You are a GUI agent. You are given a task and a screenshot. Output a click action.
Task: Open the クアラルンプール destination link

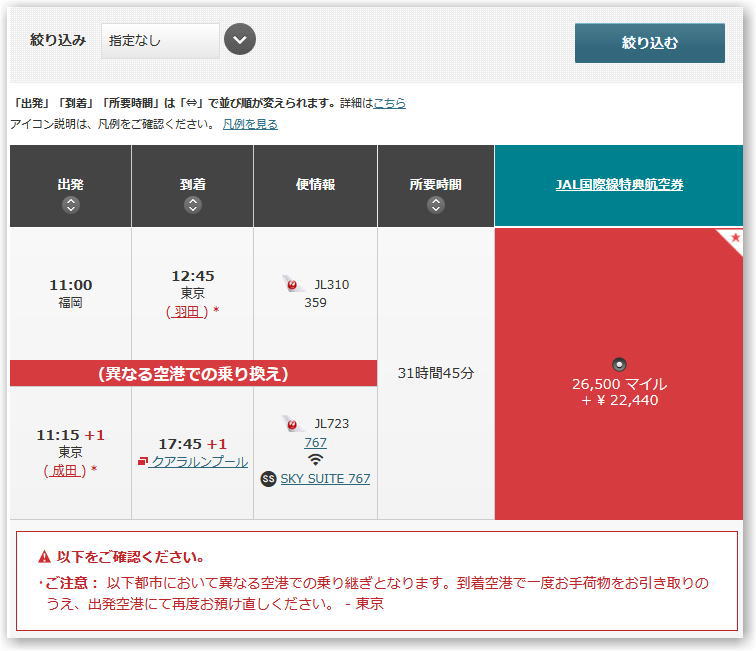pyautogui.click(x=198, y=461)
